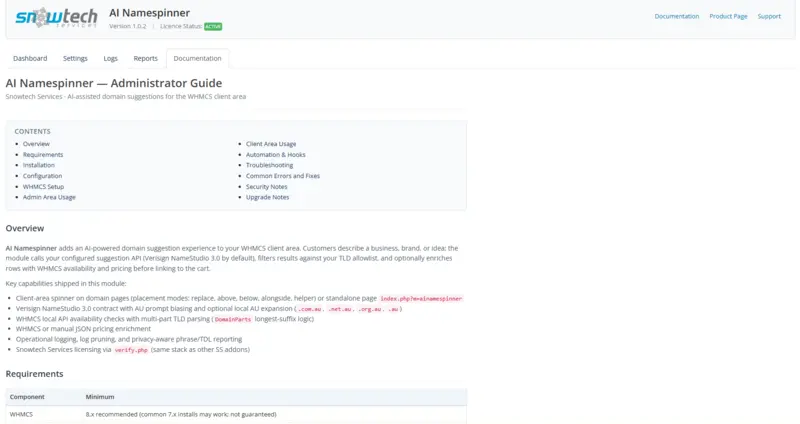Click the Overview section heading
The width and height of the screenshot is (800, 424).
click(25, 228)
